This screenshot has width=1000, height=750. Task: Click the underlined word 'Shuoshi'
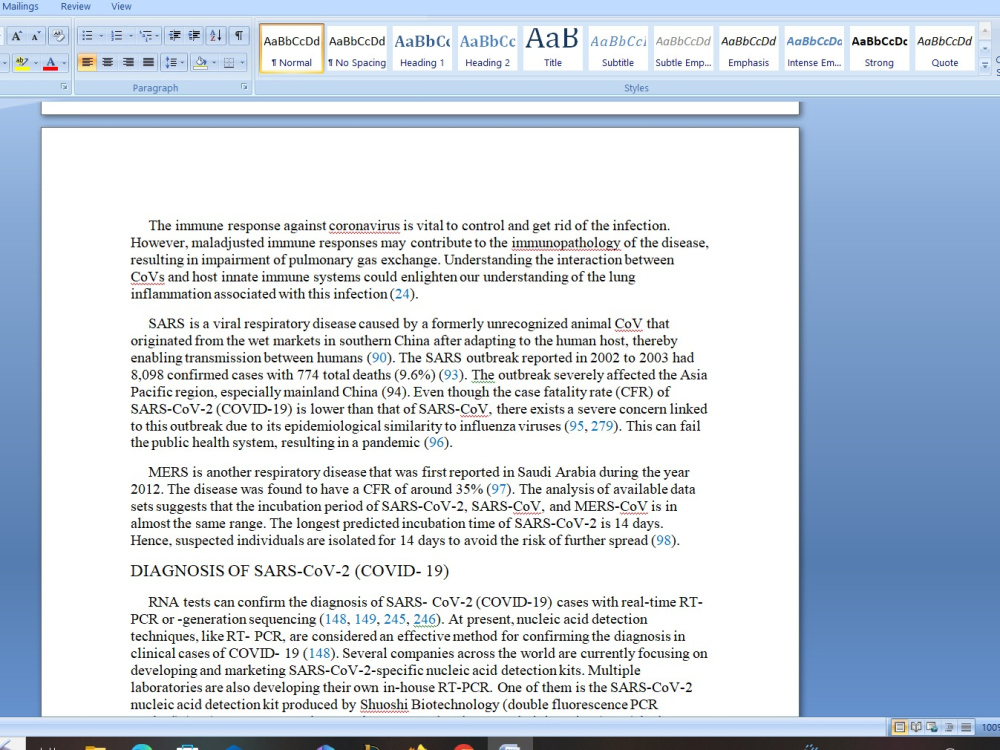[384, 705]
